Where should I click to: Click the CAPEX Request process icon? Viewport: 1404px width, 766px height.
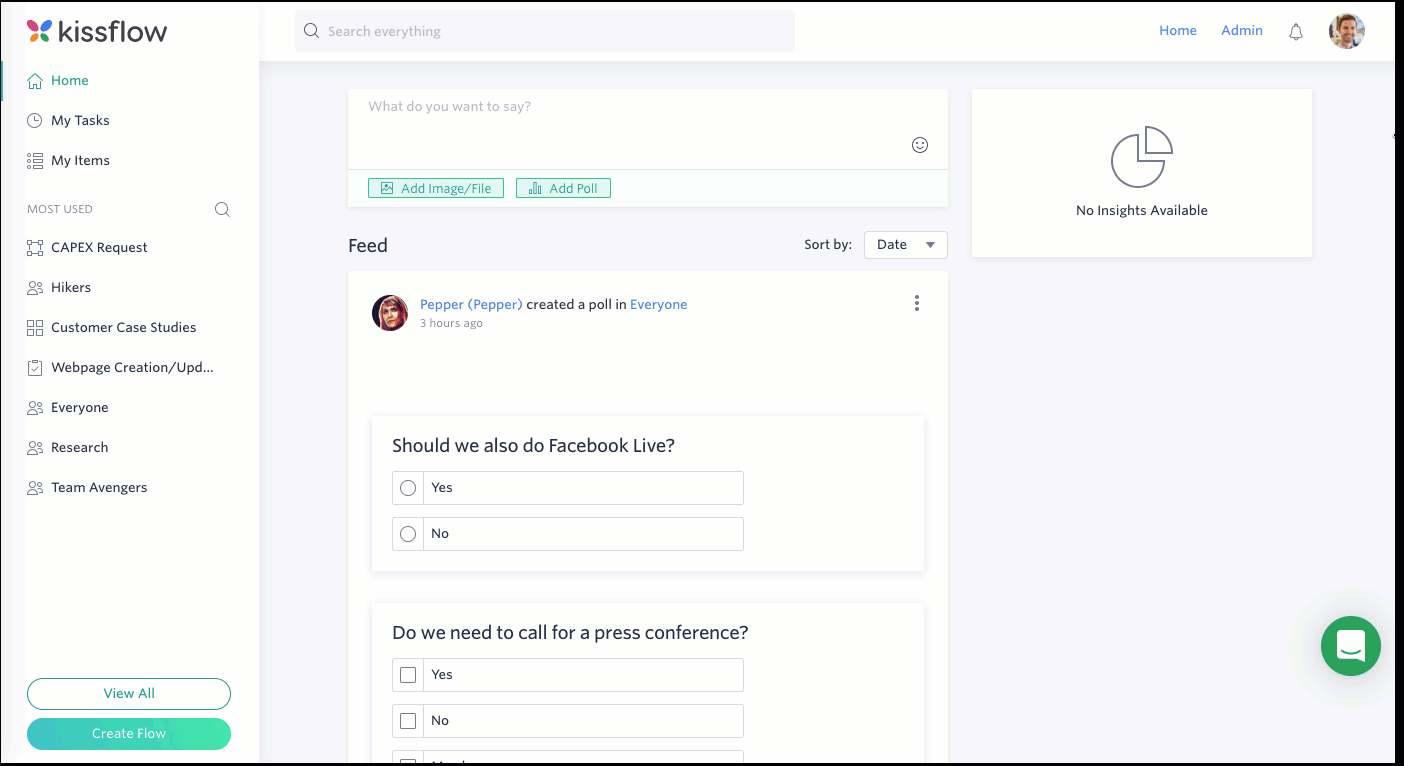(x=35, y=248)
